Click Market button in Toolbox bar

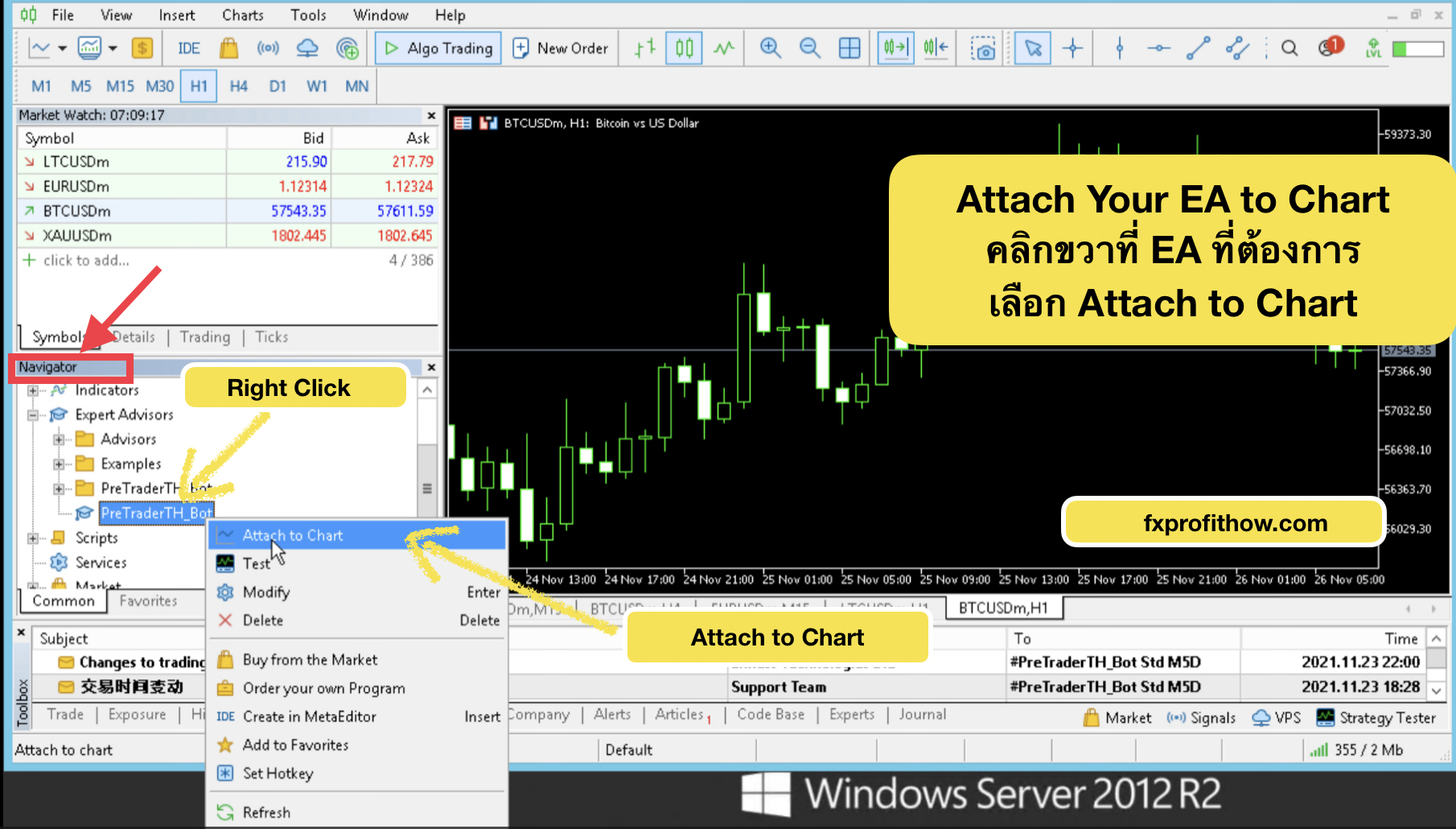tap(1117, 718)
